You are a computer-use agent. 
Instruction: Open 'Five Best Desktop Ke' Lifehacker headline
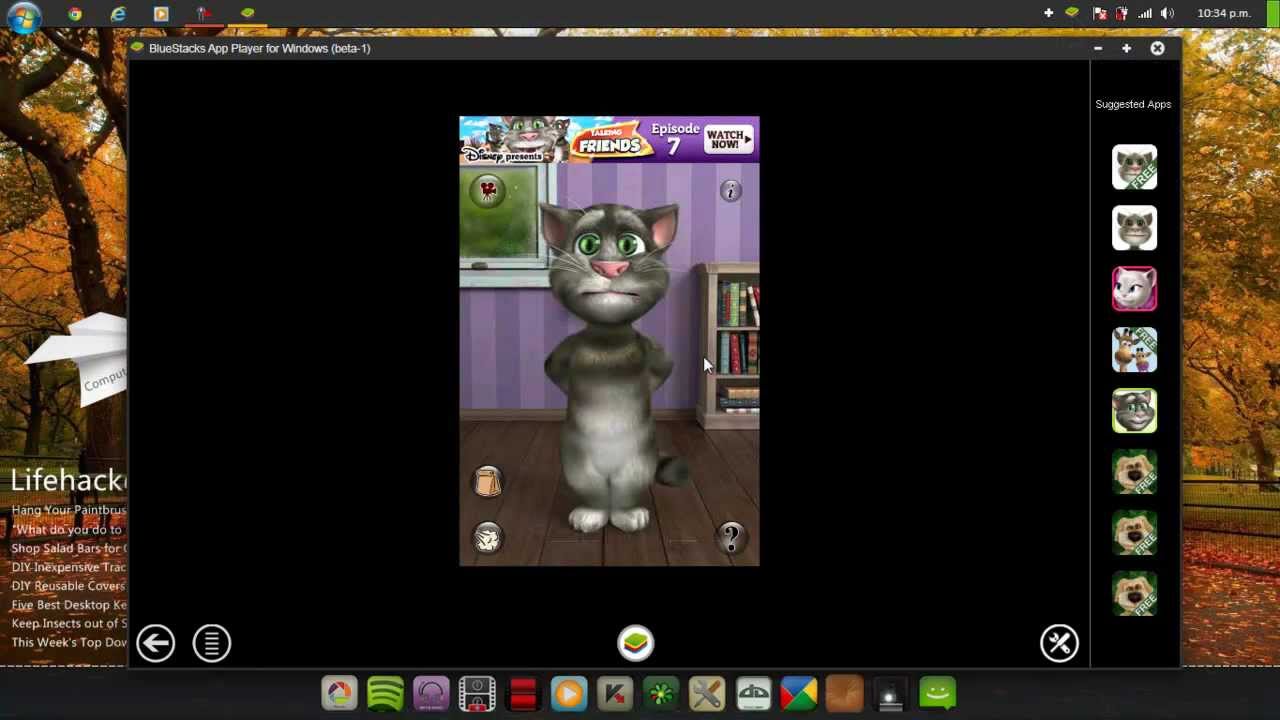pos(68,605)
